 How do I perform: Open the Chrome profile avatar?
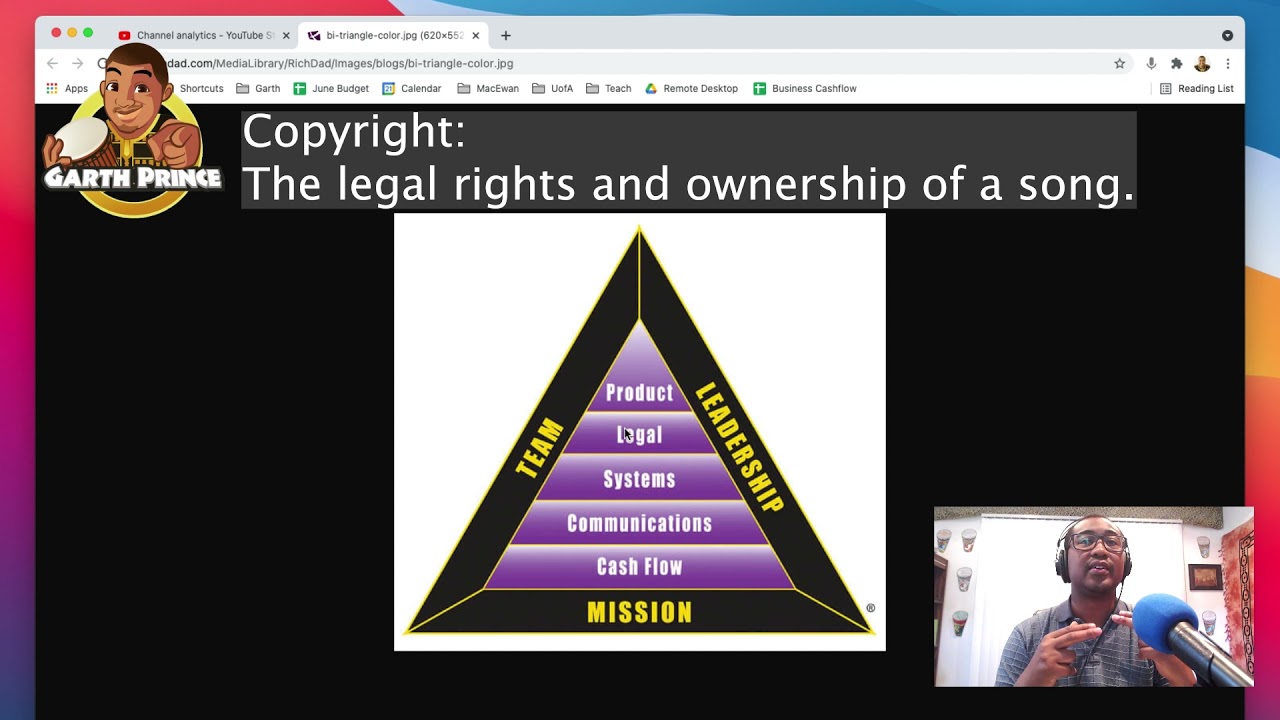point(1202,63)
